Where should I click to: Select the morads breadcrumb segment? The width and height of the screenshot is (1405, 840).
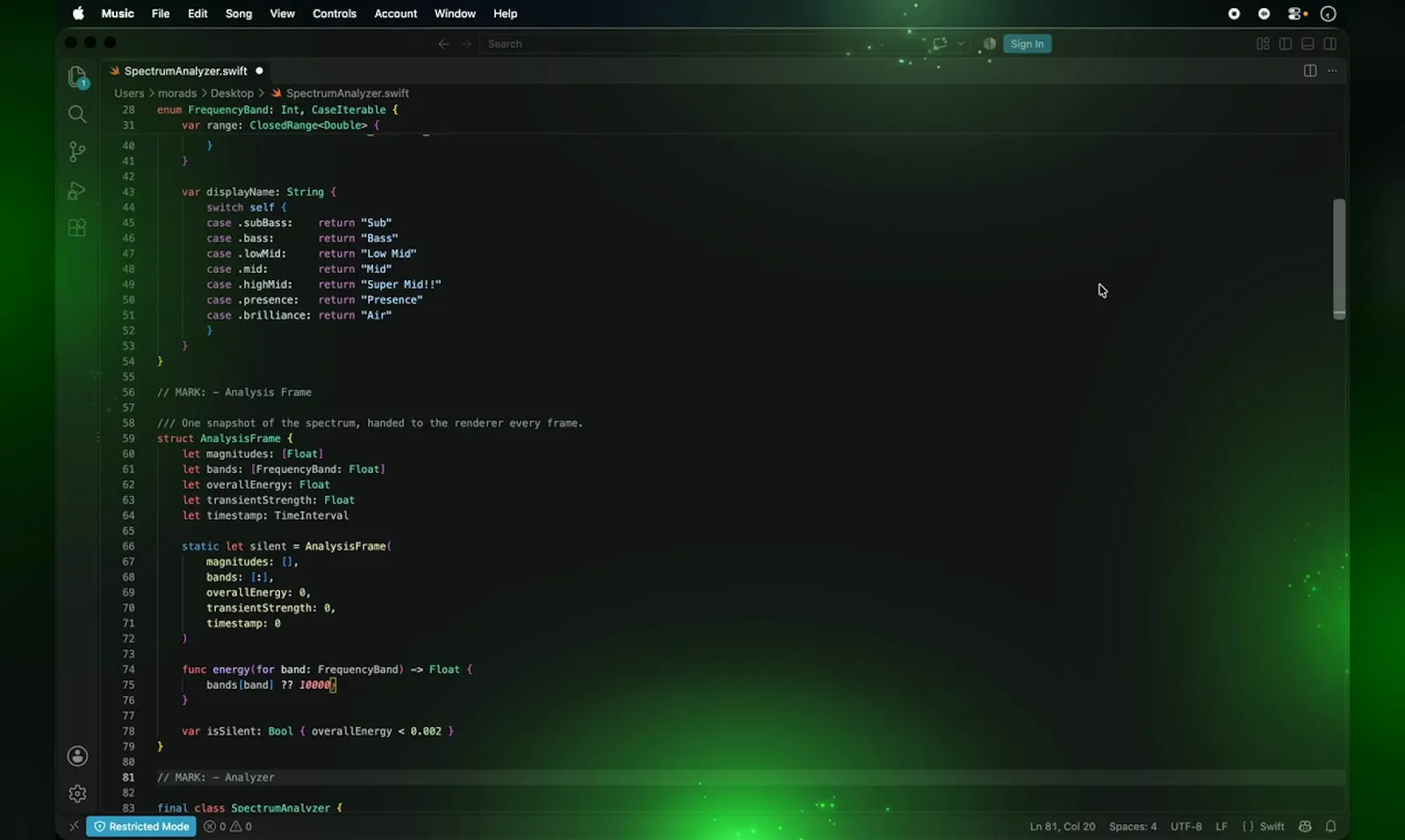(x=177, y=93)
